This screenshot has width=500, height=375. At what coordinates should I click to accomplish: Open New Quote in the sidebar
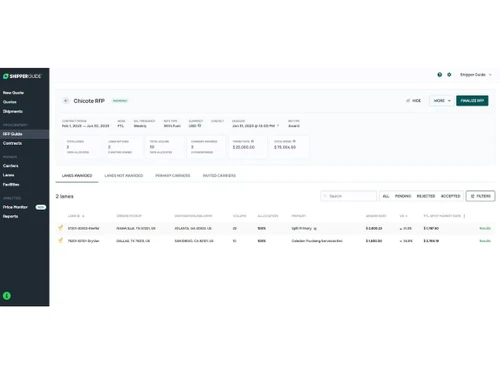13,93
